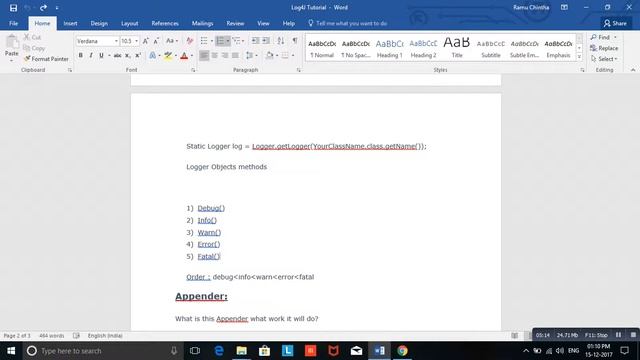Apply the red font color
The width and height of the screenshot is (640, 360).
click(184, 56)
